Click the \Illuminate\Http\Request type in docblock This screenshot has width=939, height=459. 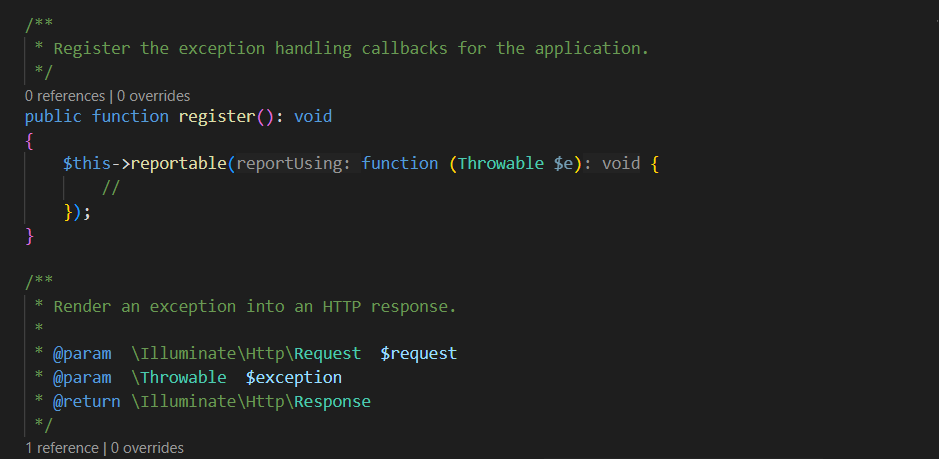pos(246,353)
